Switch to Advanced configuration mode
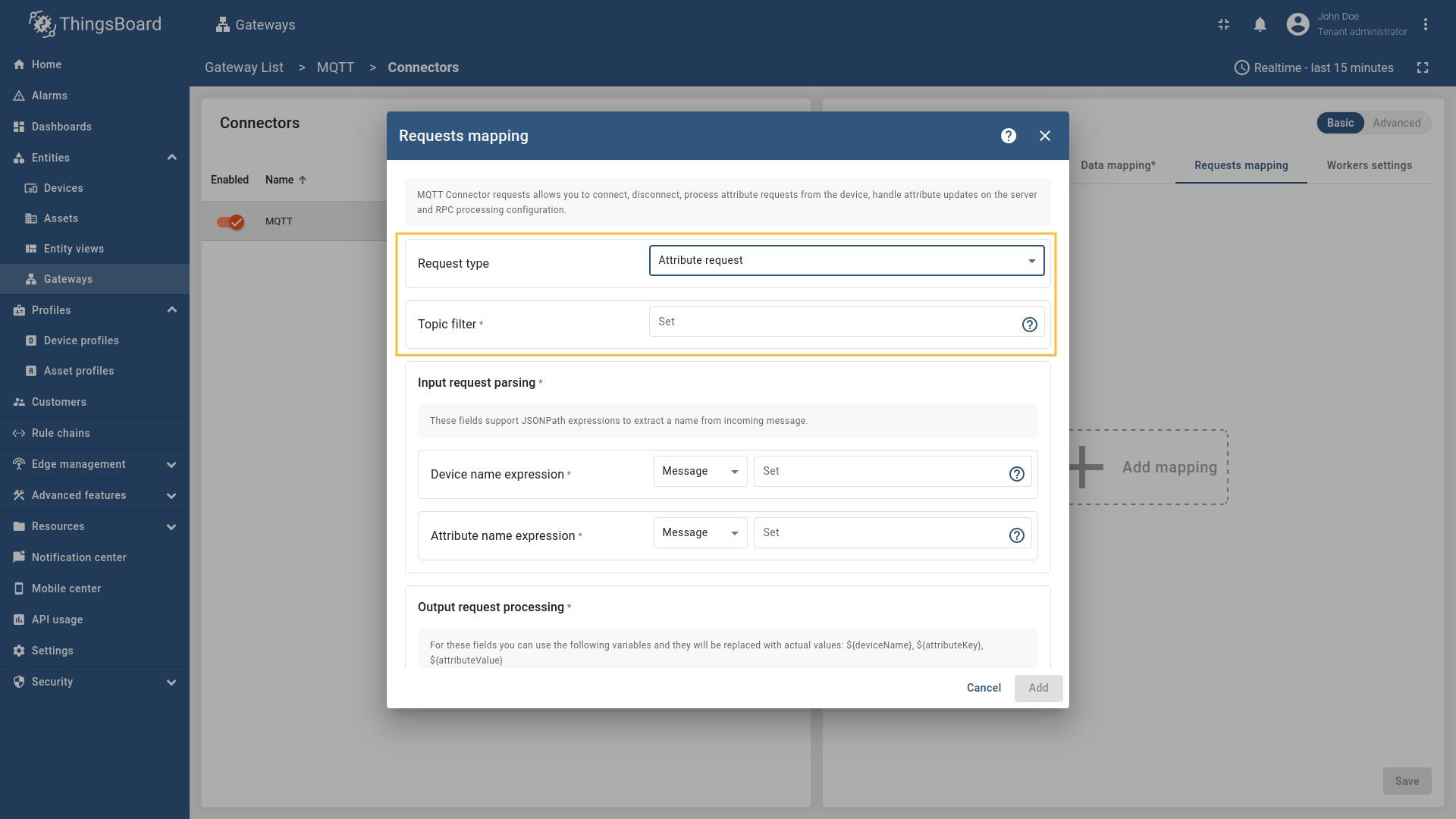Image resolution: width=1456 pixels, height=819 pixels. (1397, 123)
